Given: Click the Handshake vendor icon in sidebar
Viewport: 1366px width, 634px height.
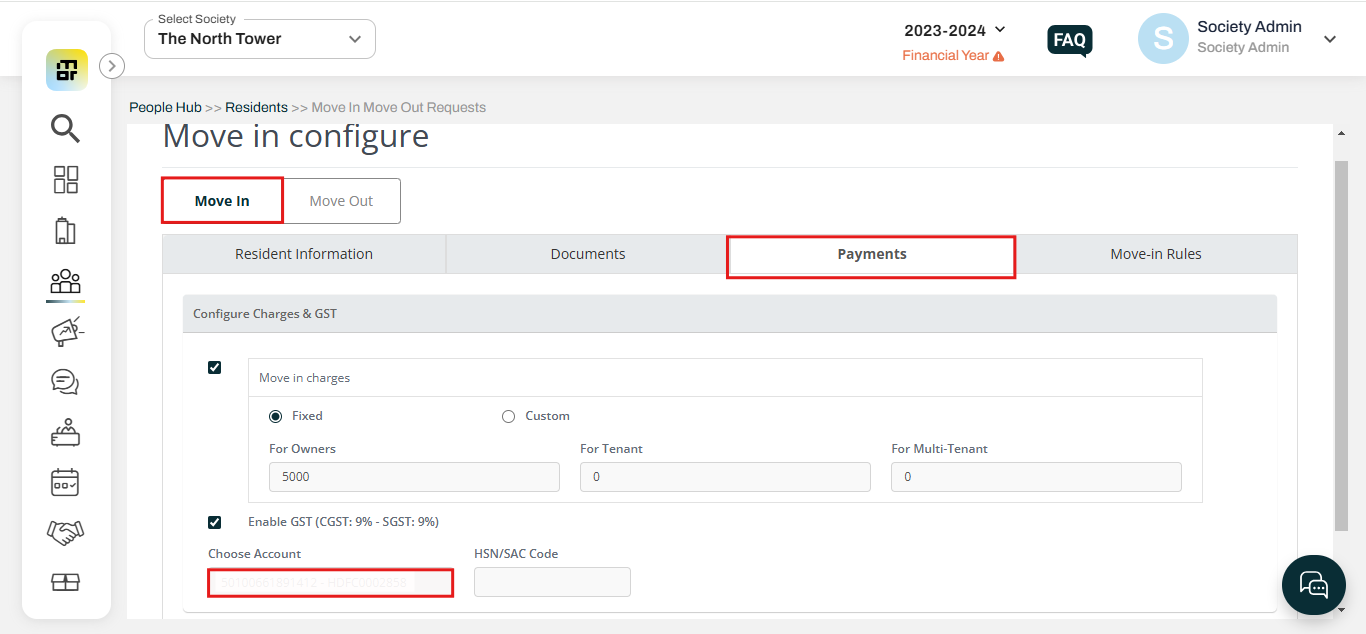Looking at the screenshot, I should pos(65,532).
